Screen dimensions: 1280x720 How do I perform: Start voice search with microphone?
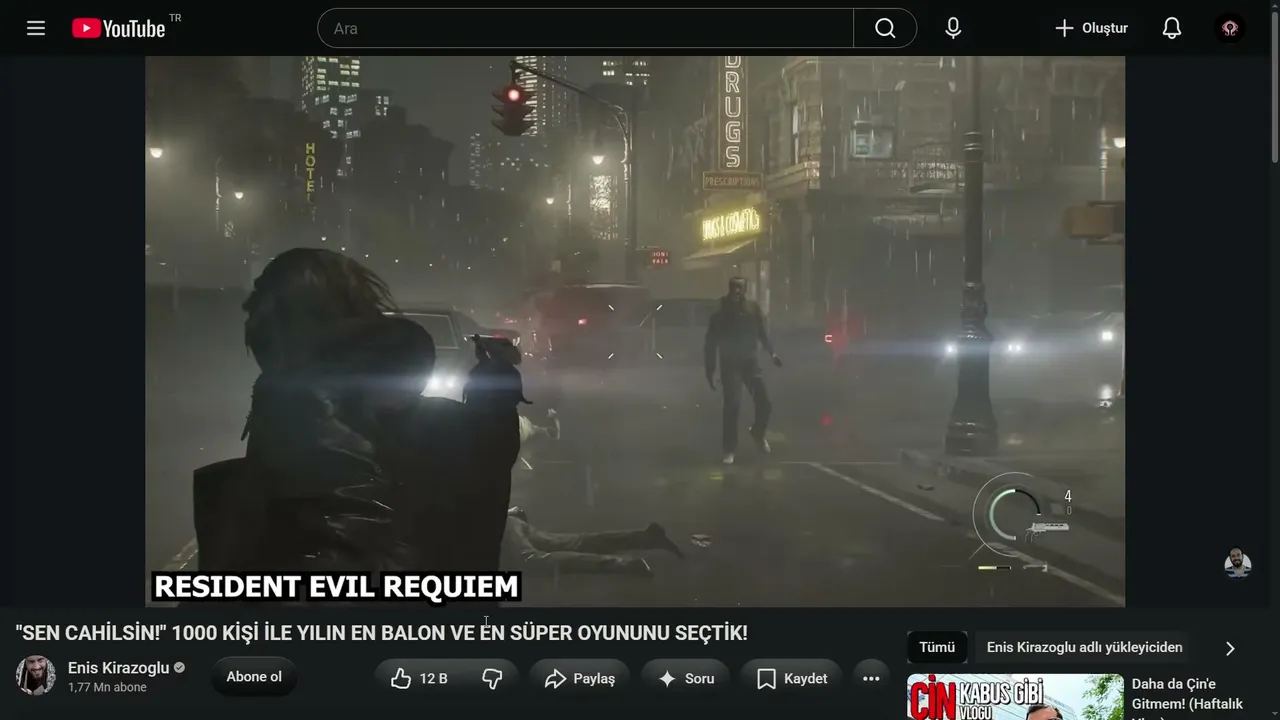tap(953, 28)
